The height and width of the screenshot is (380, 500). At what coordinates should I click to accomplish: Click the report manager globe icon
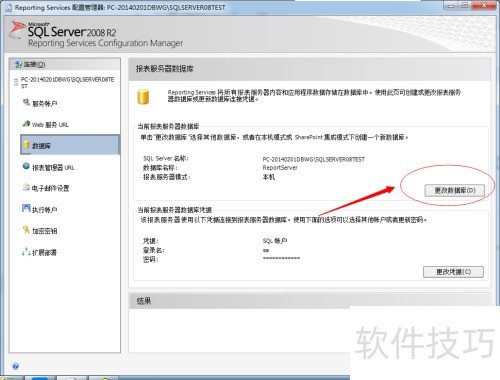(26, 166)
